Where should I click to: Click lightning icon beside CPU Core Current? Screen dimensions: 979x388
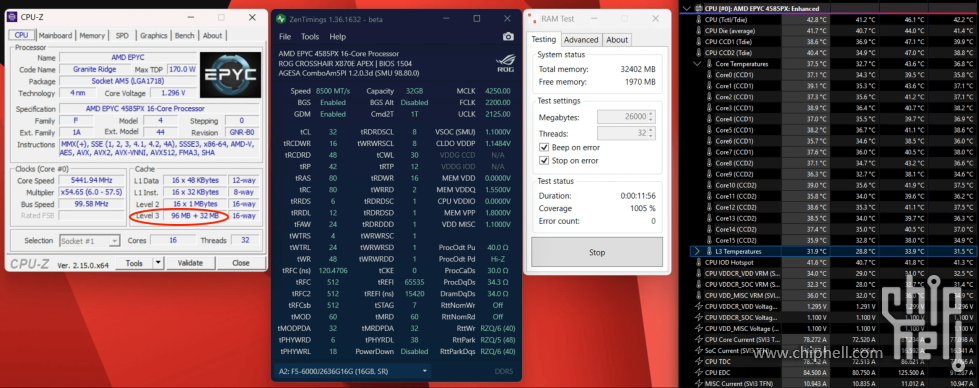pos(699,339)
